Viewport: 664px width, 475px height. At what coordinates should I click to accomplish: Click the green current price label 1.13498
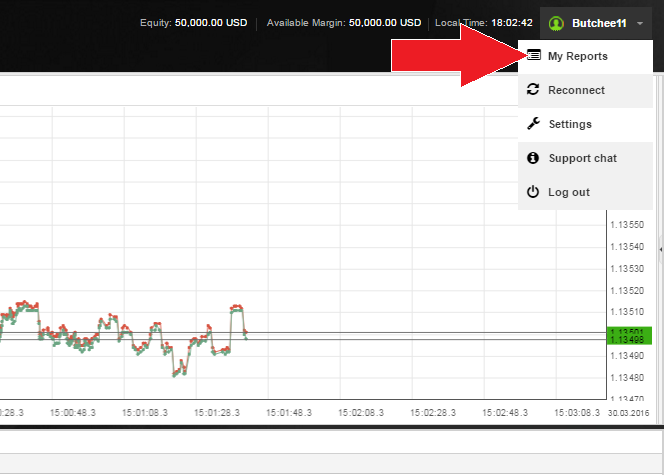(x=629, y=340)
